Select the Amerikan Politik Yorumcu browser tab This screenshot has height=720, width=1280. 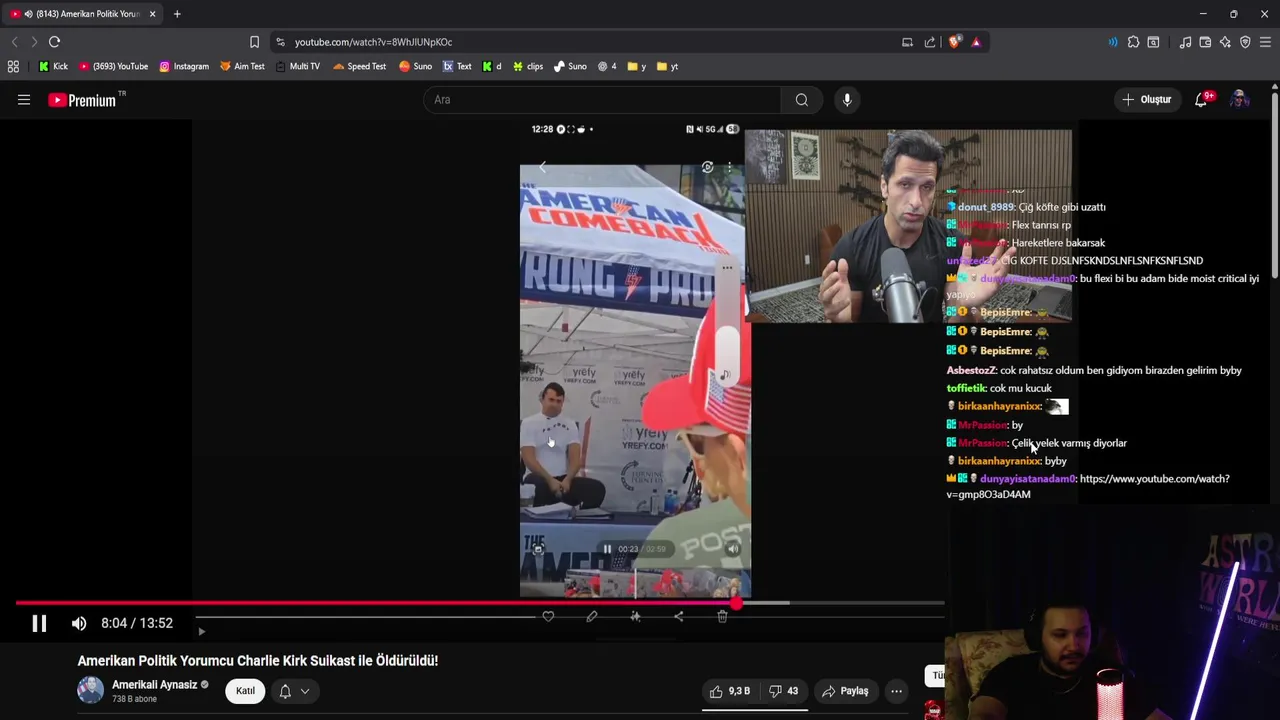tap(80, 14)
